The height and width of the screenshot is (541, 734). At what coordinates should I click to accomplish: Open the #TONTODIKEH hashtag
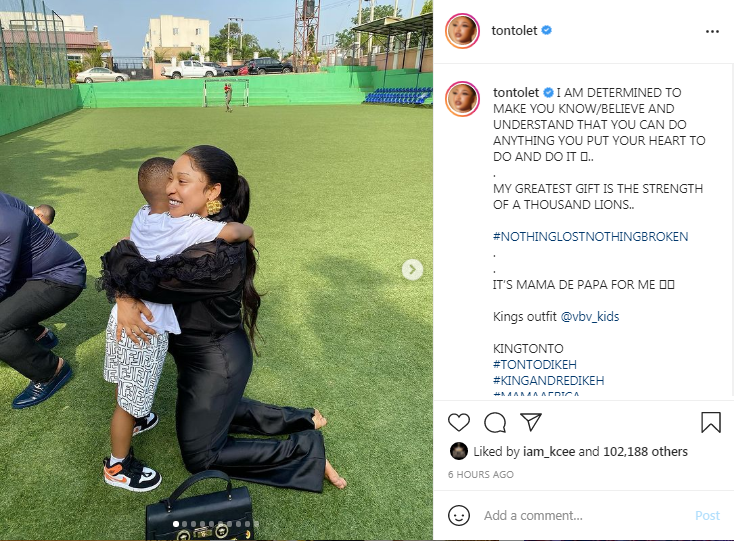point(535,365)
